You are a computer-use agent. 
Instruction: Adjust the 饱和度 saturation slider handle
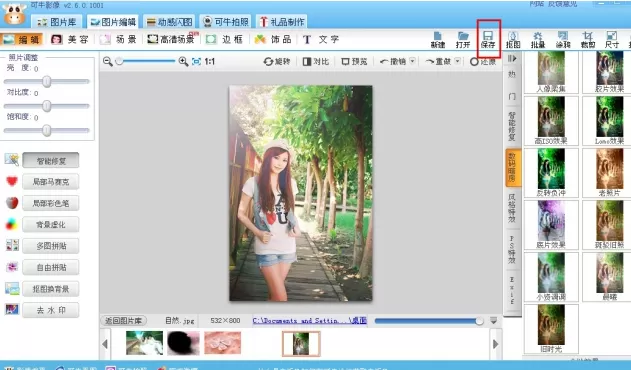[47, 130]
